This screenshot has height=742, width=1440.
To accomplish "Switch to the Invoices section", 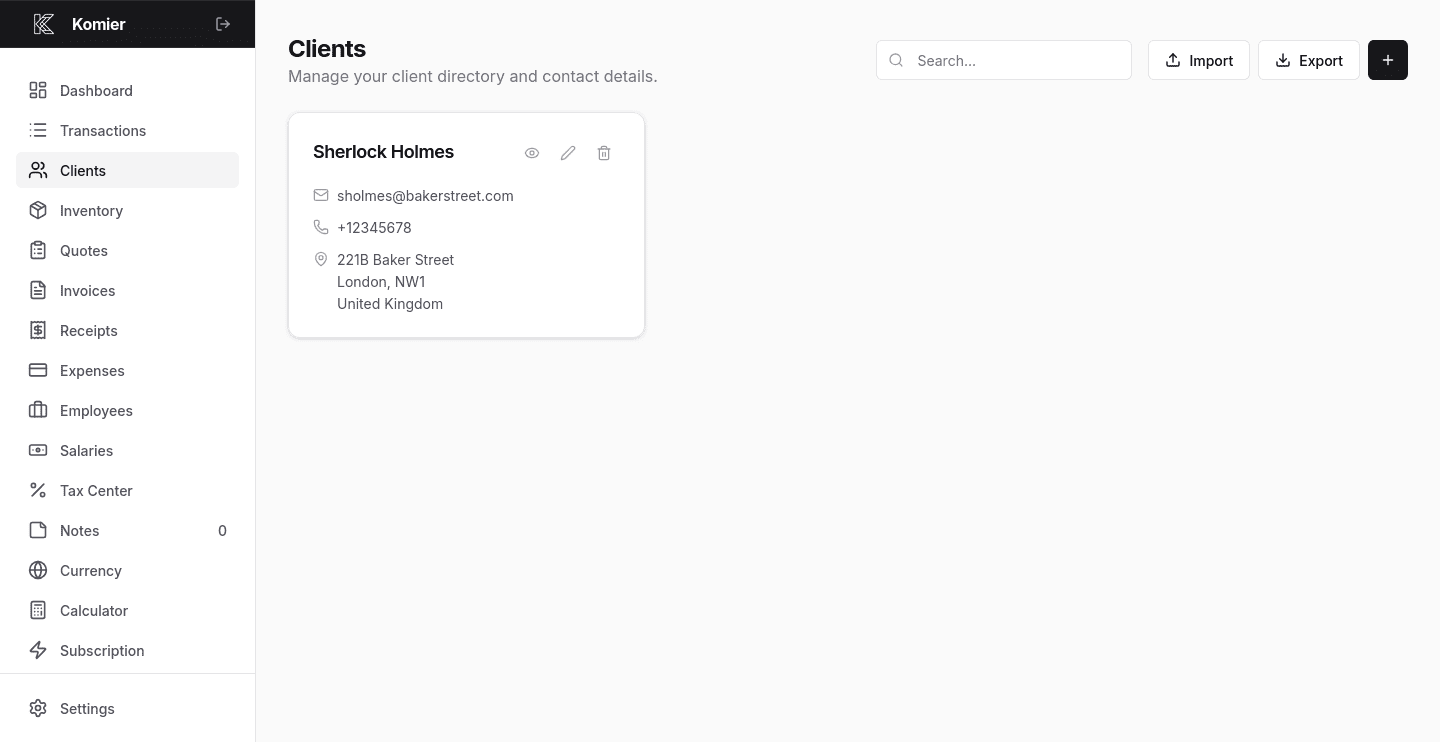I will (87, 290).
